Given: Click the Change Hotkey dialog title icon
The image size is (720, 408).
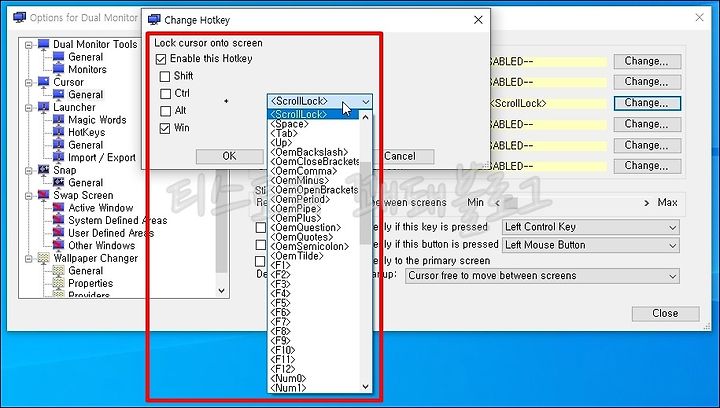Looking at the screenshot, I should 154,20.
